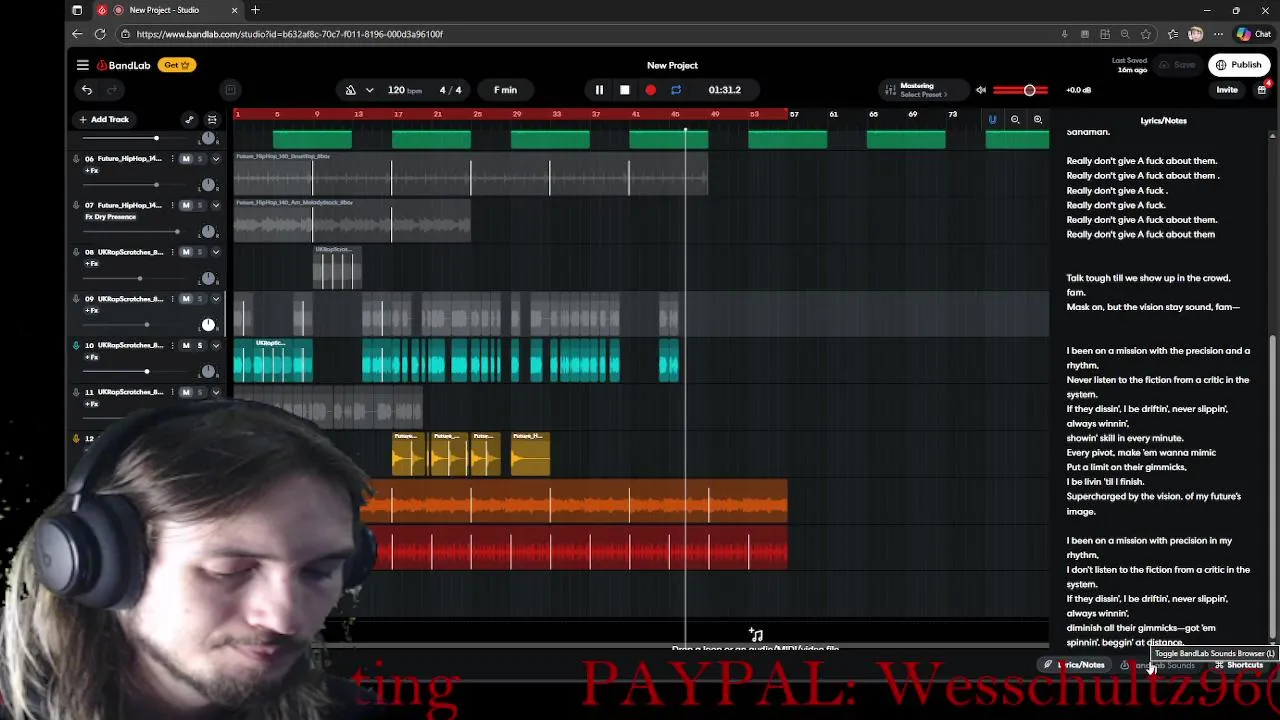Zoom out the timeline
1280x720 pixels.
click(x=1015, y=120)
